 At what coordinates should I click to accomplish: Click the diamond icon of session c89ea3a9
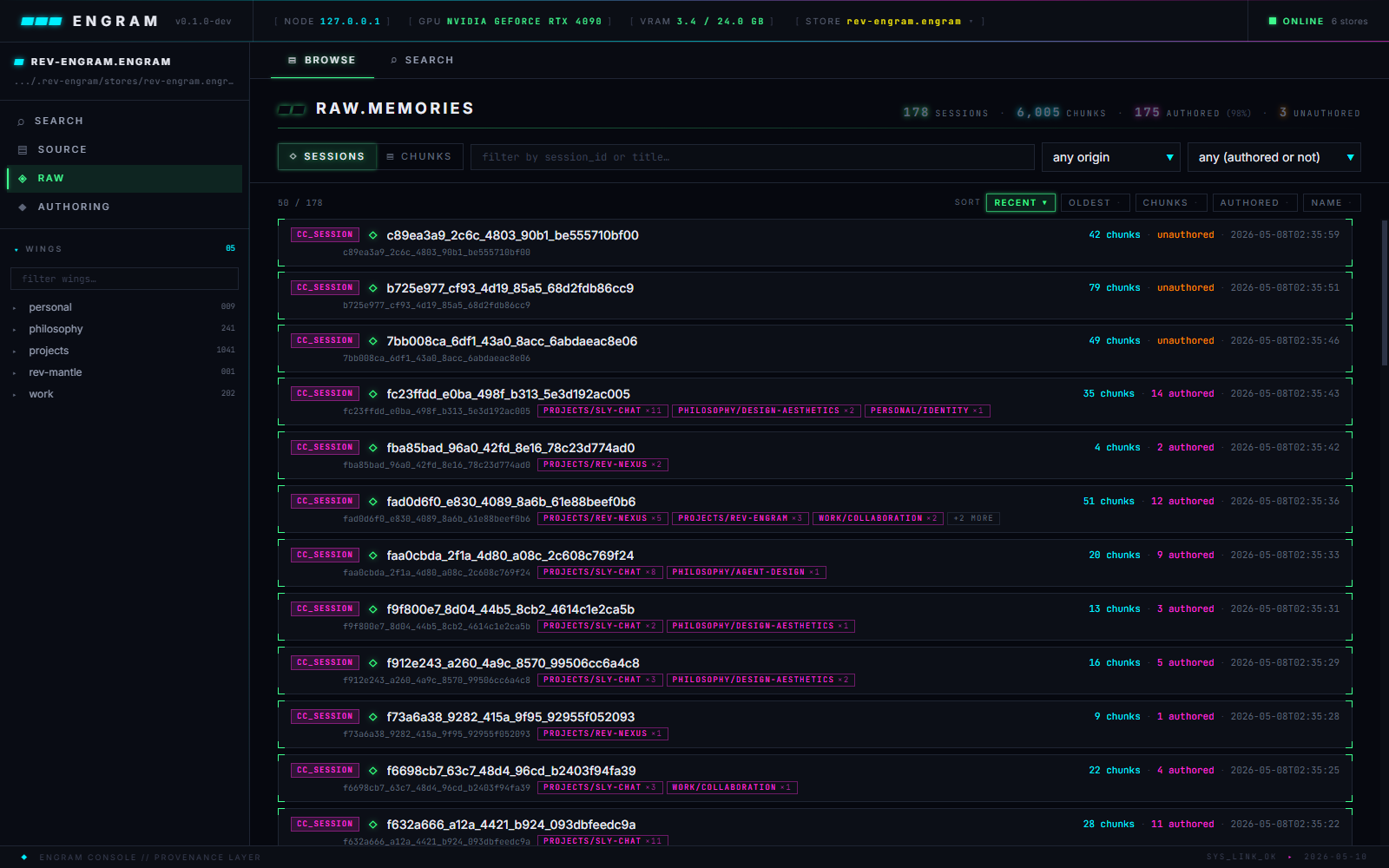pyautogui.click(x=373, y=235)
